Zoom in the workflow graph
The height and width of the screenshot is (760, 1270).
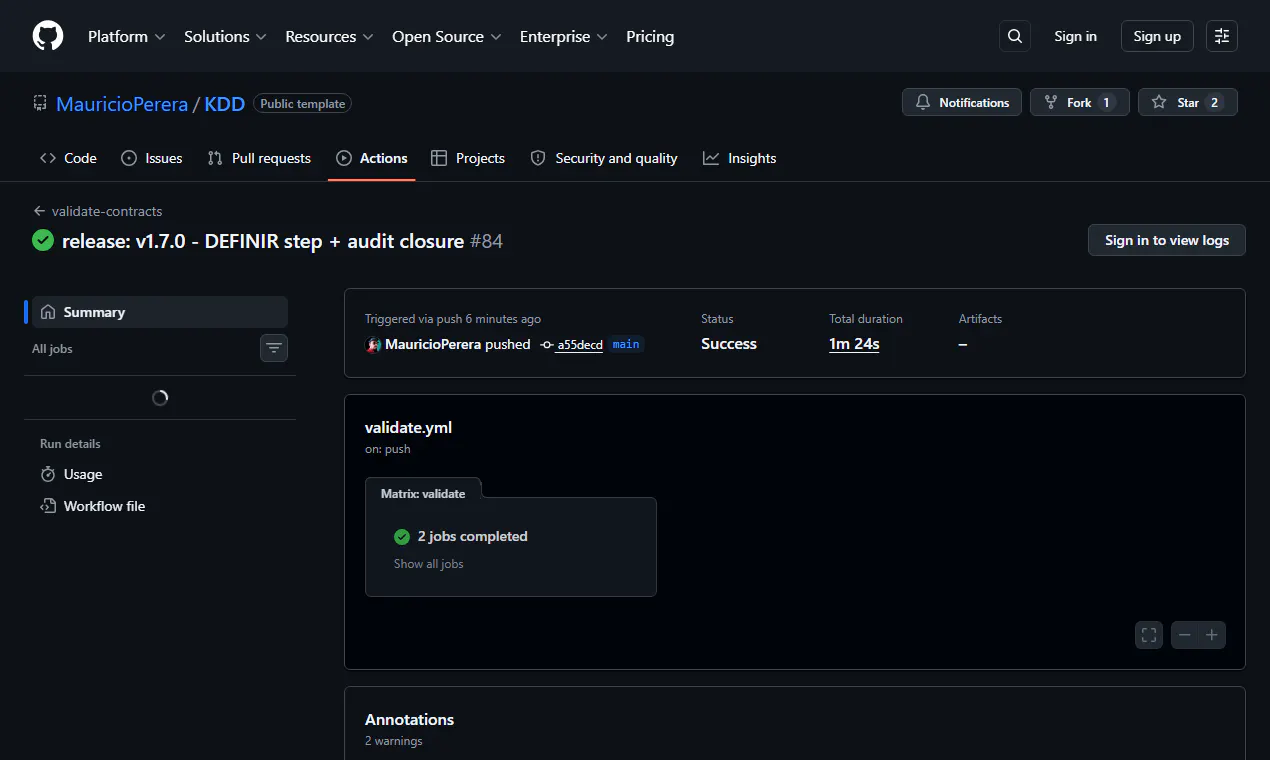(x=1212, y=635)
